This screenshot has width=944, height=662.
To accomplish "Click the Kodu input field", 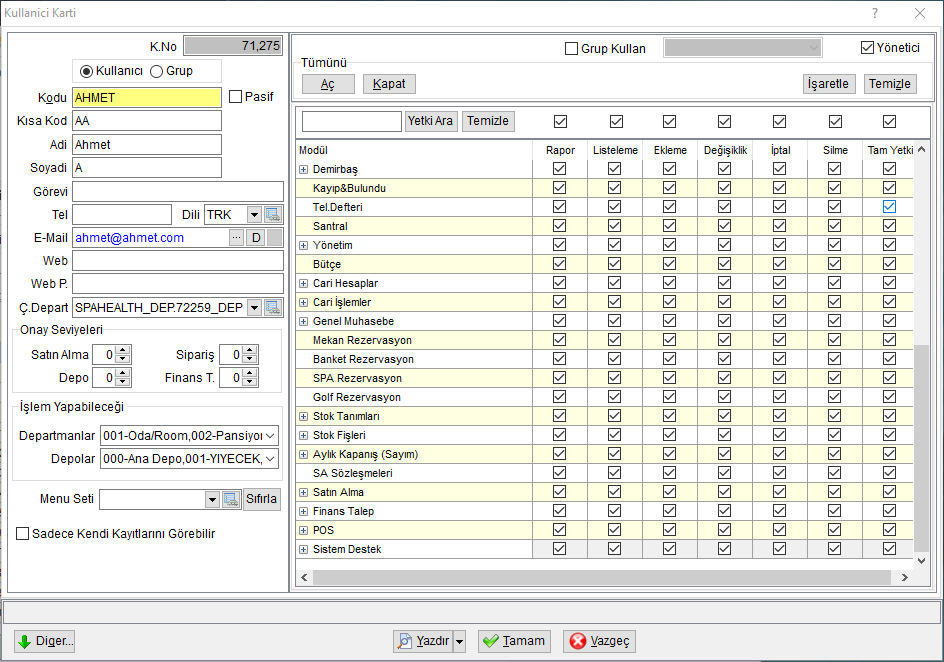I will pyautogui.click(x=147, y=97).
